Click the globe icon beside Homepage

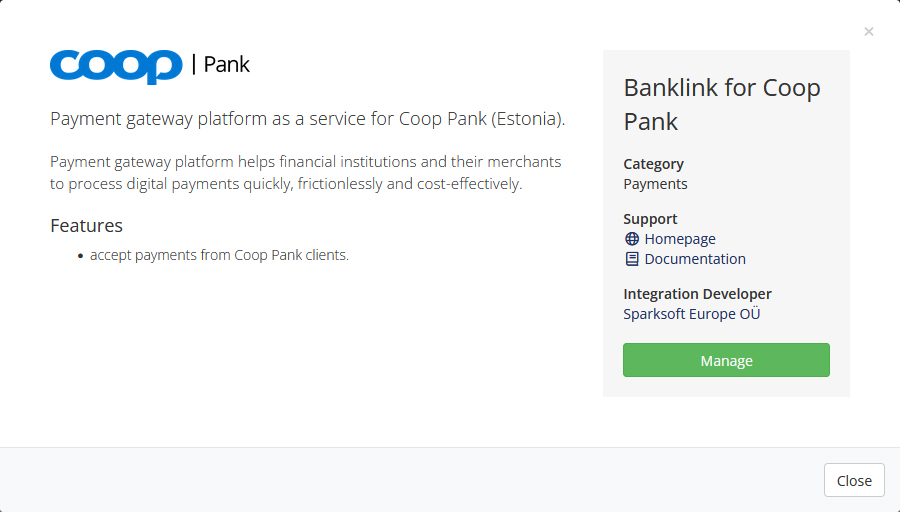pos(632,239)
